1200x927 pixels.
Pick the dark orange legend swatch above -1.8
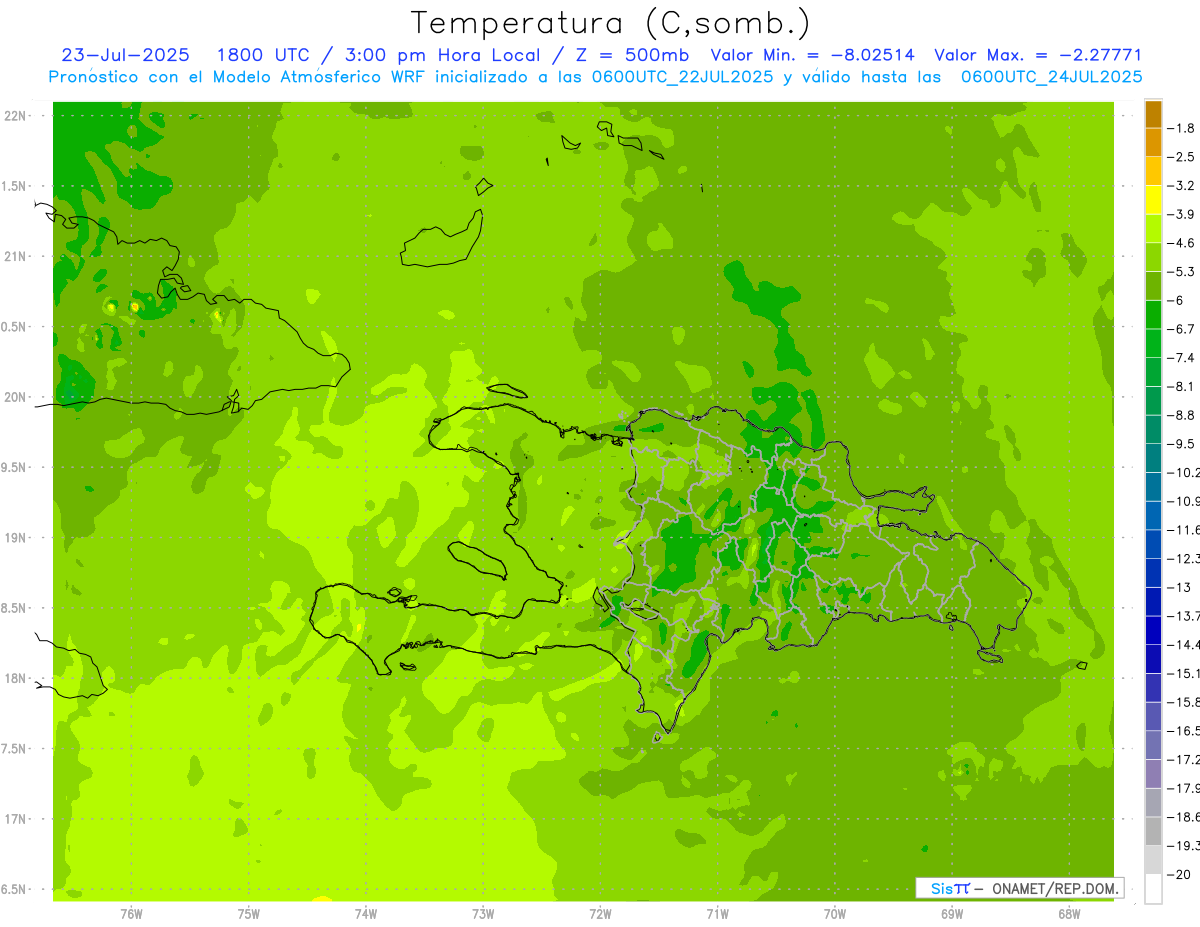click(x=1153, y=114)
